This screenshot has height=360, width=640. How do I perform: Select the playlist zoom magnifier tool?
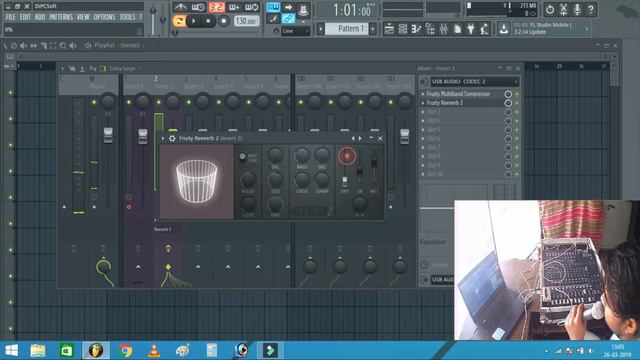[63, 46]
